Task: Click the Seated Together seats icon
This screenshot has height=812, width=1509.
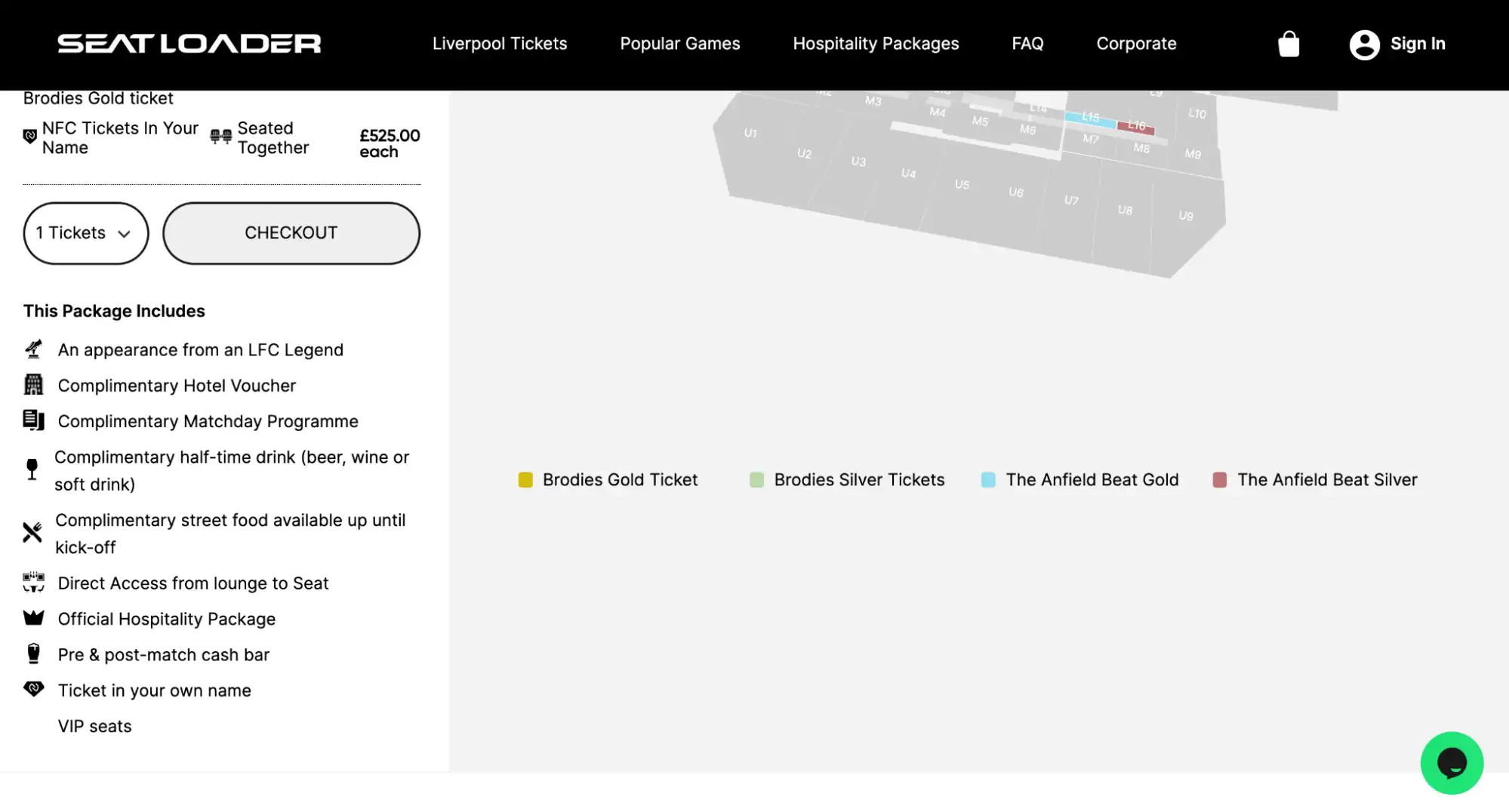Action: [219, 136]
